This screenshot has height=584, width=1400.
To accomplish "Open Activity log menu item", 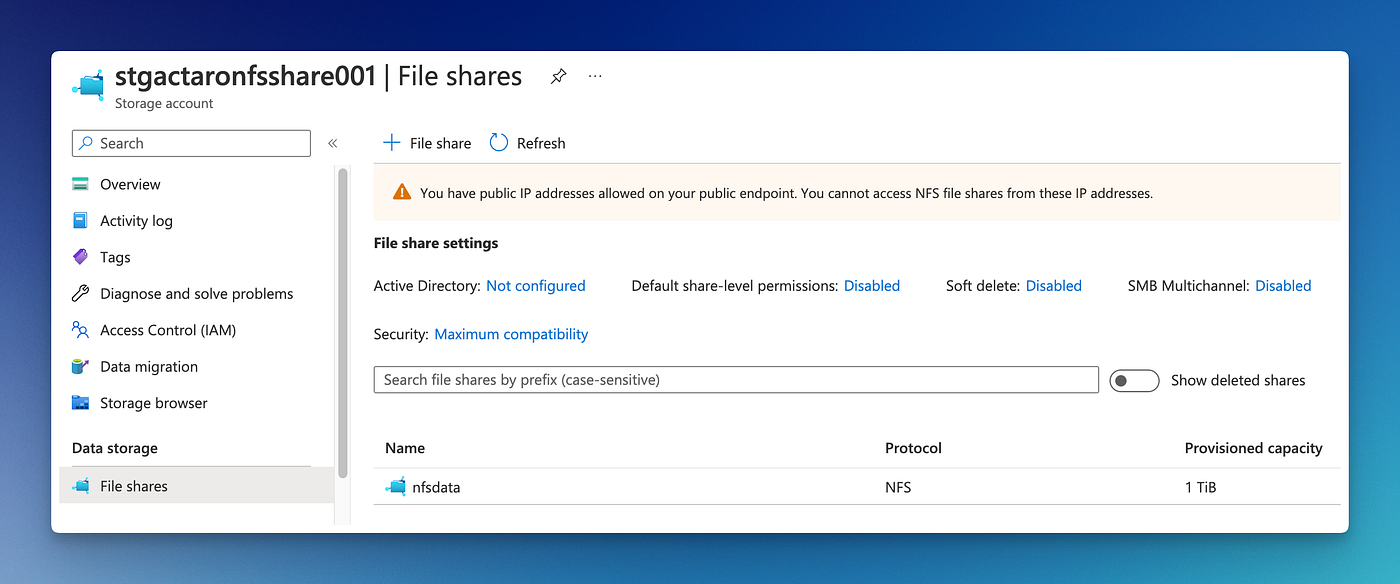I will pos(136,221).
